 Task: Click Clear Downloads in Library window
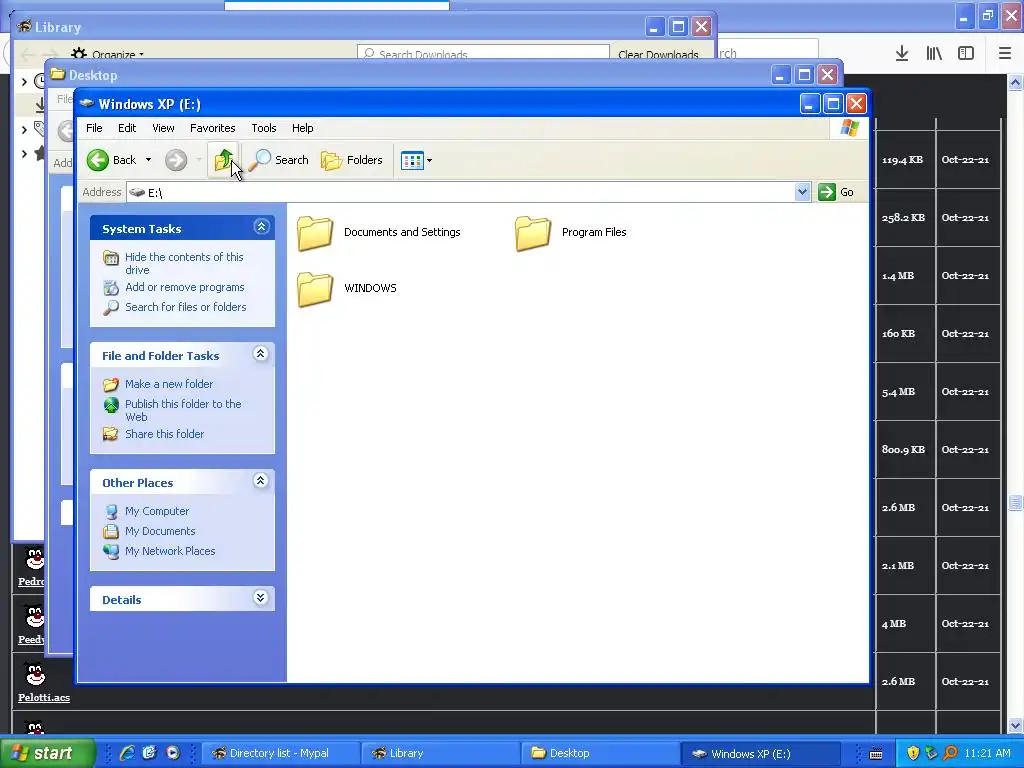[x=658, y=55]
